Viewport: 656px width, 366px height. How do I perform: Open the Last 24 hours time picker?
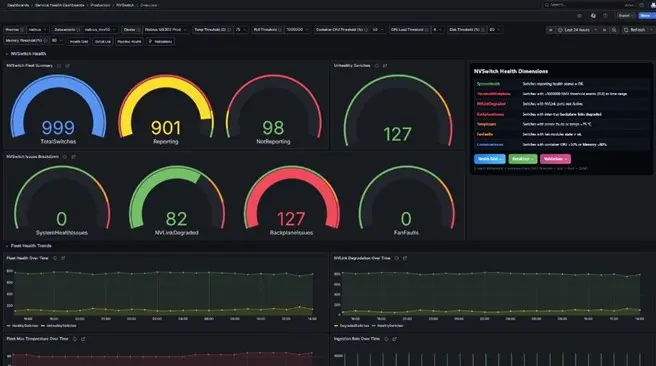577,30
